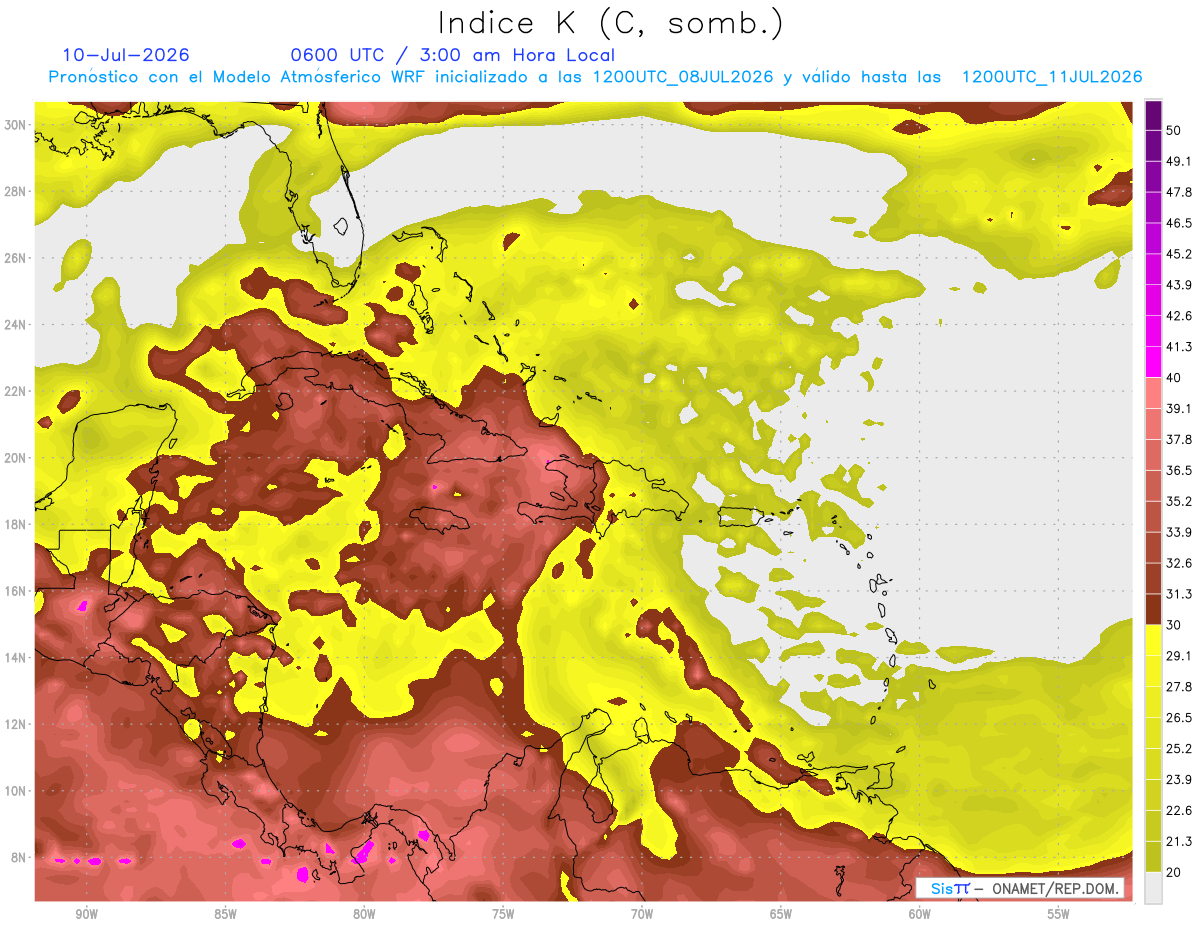Click the bright magenta colorbar segment above 40
1200x927 pixels.
pos(1153,362)
